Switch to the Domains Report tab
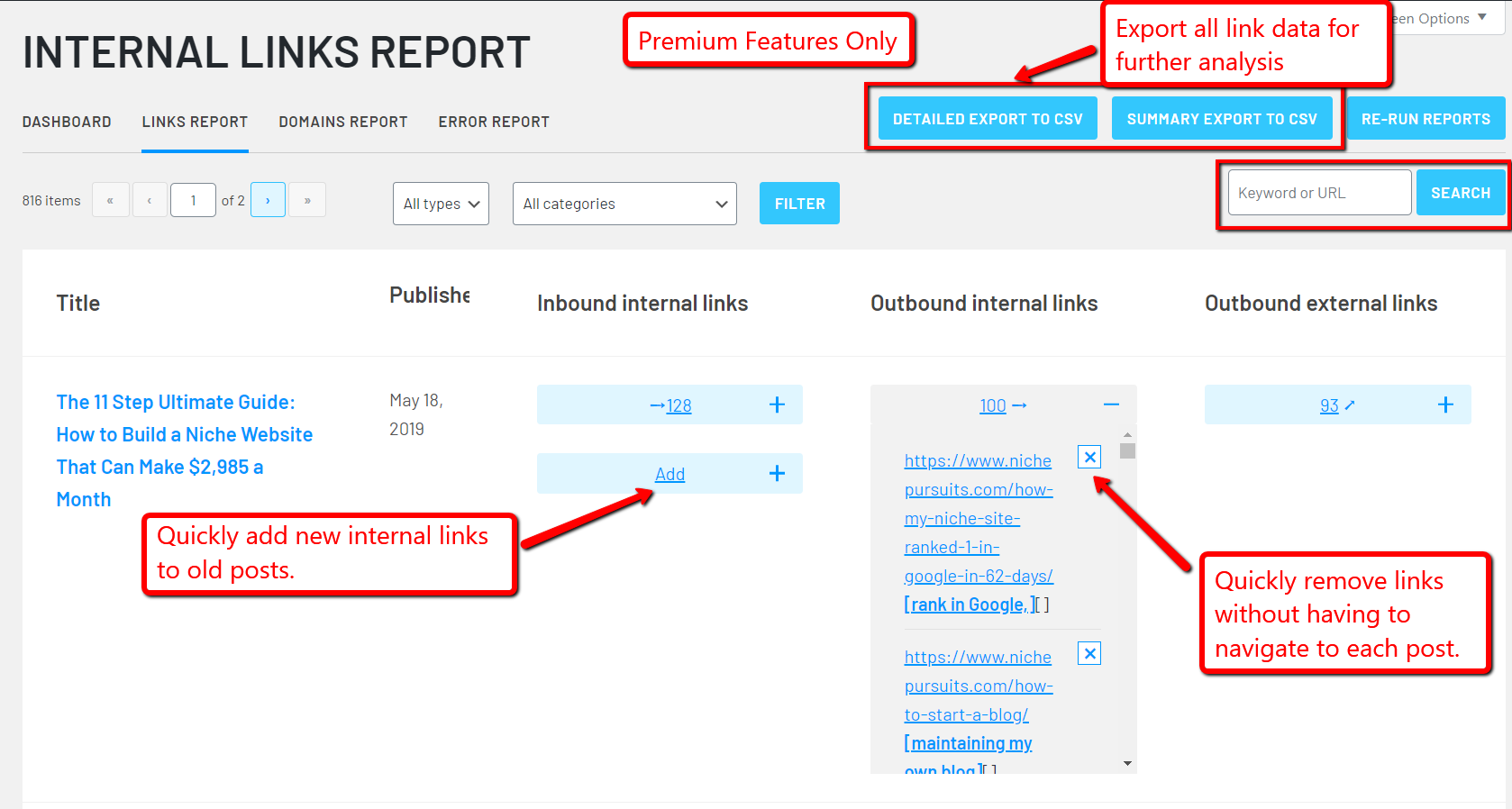This screenshot has width=1512, height=809. [342, 122]
